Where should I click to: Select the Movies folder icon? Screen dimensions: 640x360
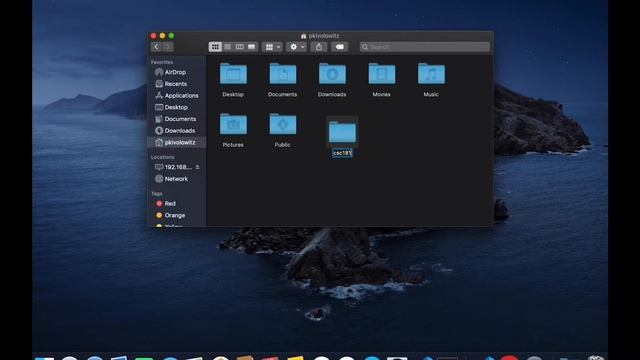pos(382,74)
